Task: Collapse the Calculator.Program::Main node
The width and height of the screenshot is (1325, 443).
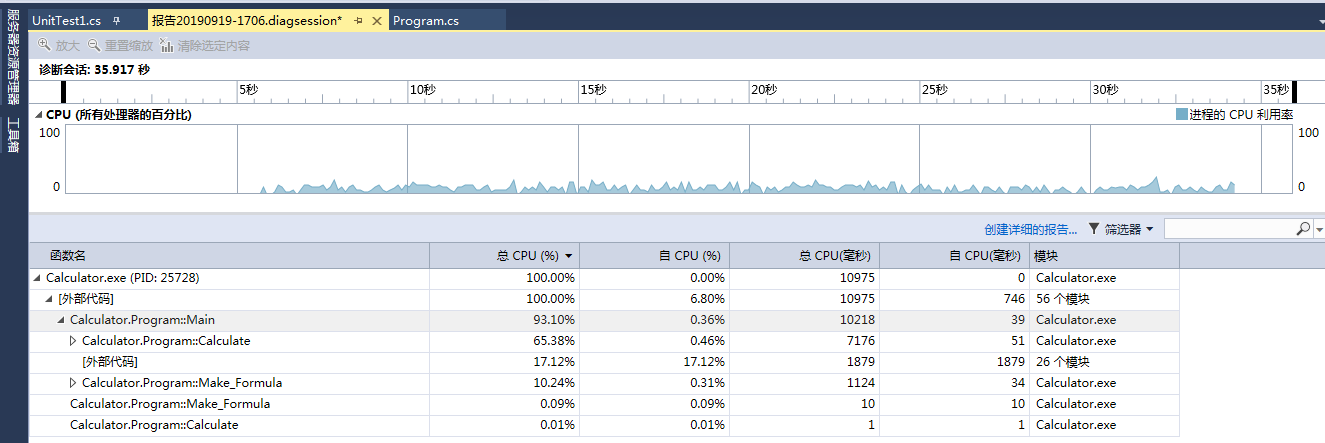Action: pyautogui.click(x=62, y=320)
